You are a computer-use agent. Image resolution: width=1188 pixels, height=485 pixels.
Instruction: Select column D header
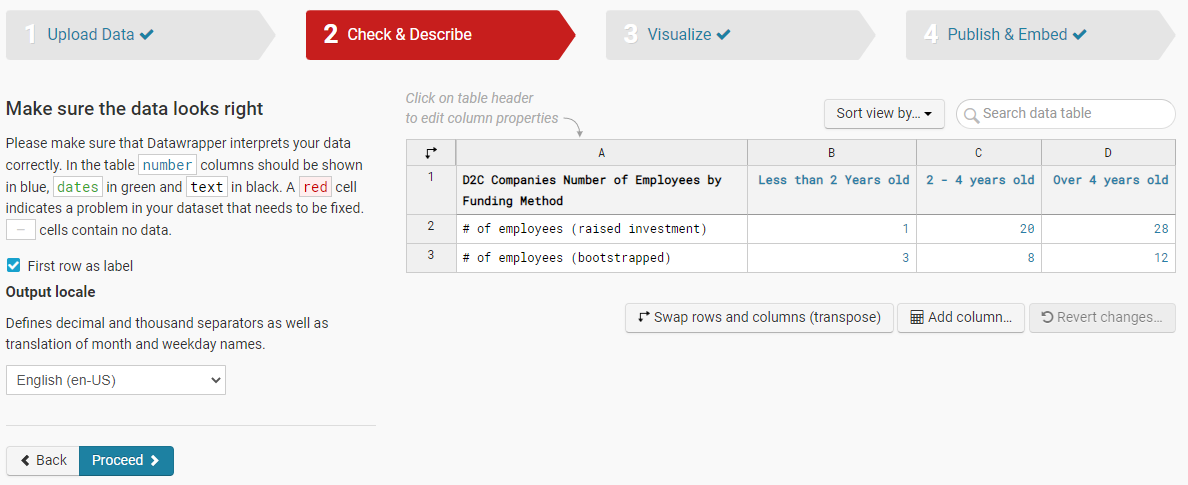coord(1108,152)
